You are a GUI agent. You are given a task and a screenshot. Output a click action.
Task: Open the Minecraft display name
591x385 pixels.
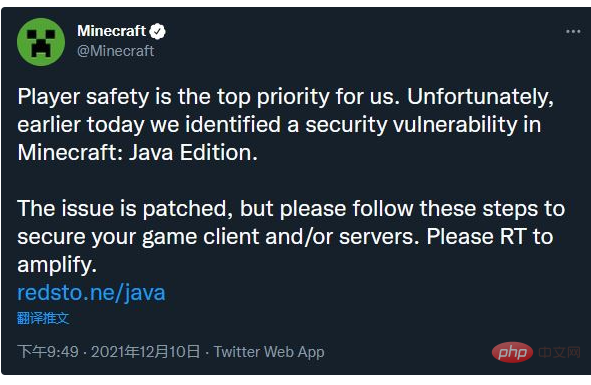[x=112, y=31]
